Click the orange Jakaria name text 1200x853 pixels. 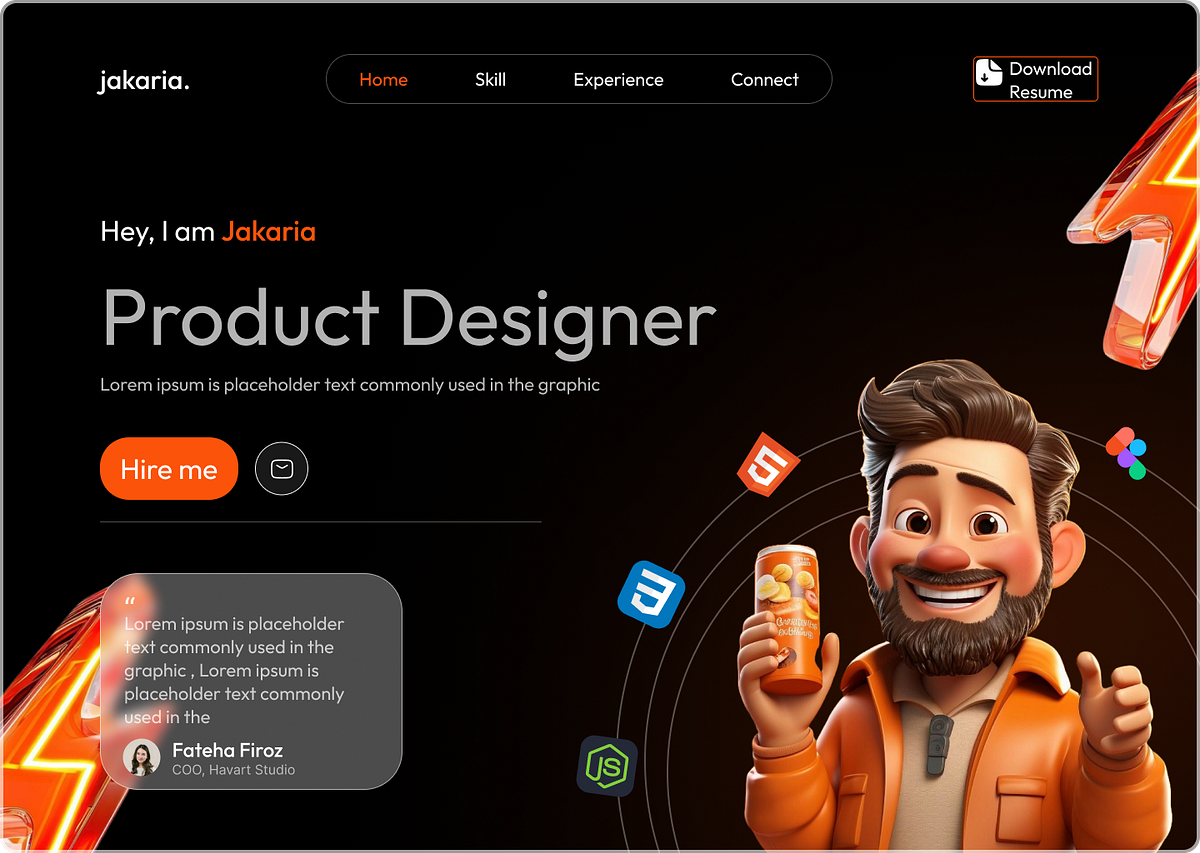(268, 231)
